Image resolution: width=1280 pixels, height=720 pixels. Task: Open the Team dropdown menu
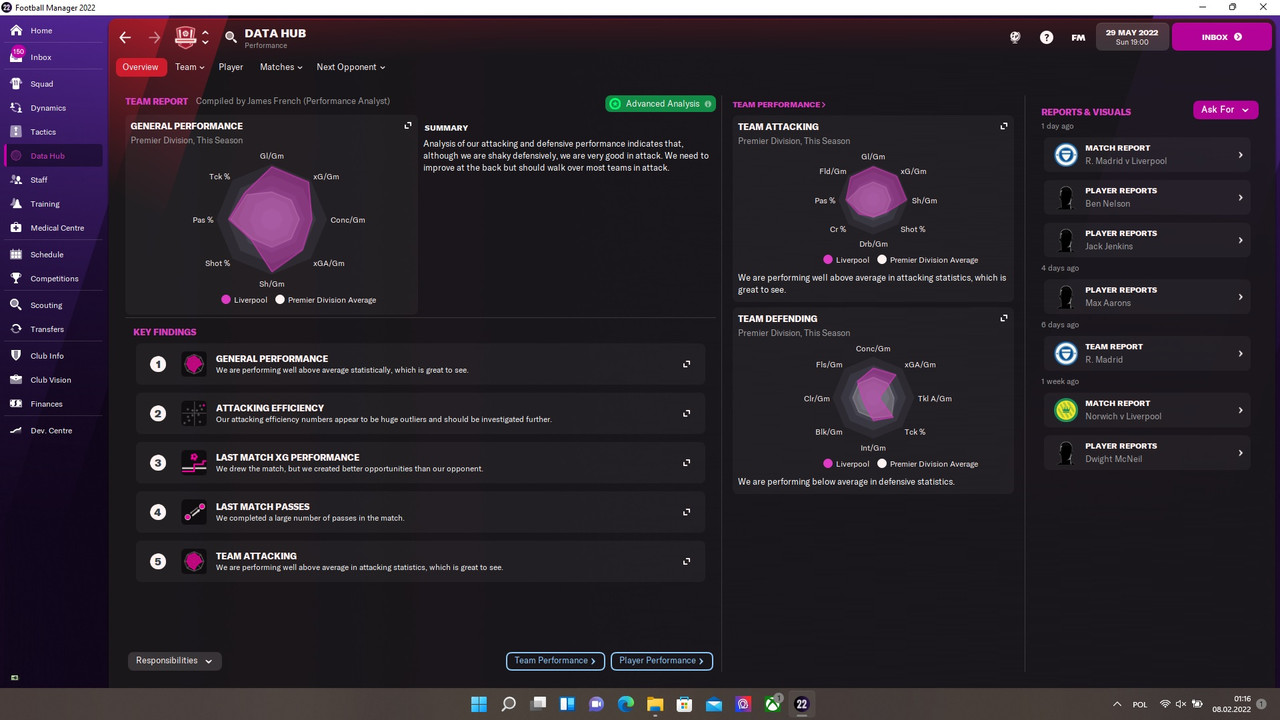click(x=189, y=67)
